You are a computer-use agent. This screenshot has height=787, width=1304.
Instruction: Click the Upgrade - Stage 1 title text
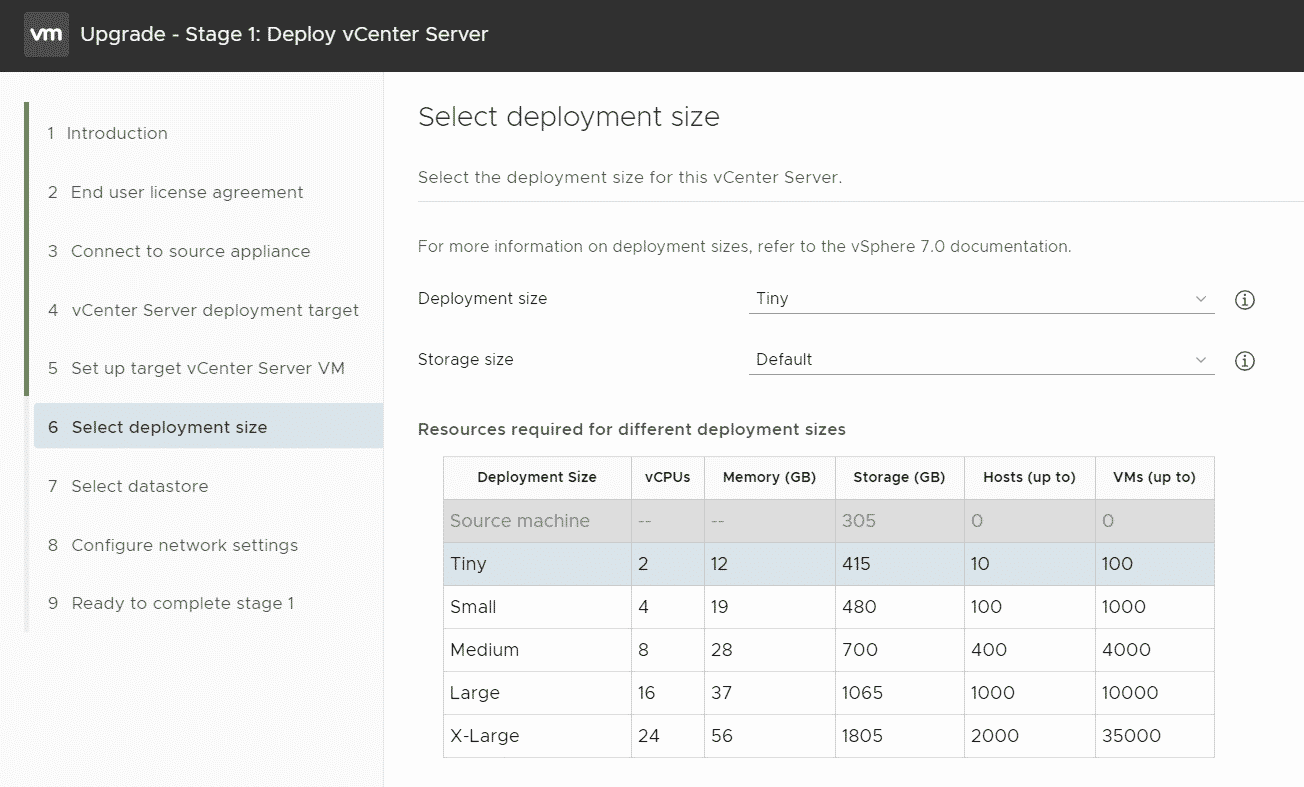coord(284,34)
